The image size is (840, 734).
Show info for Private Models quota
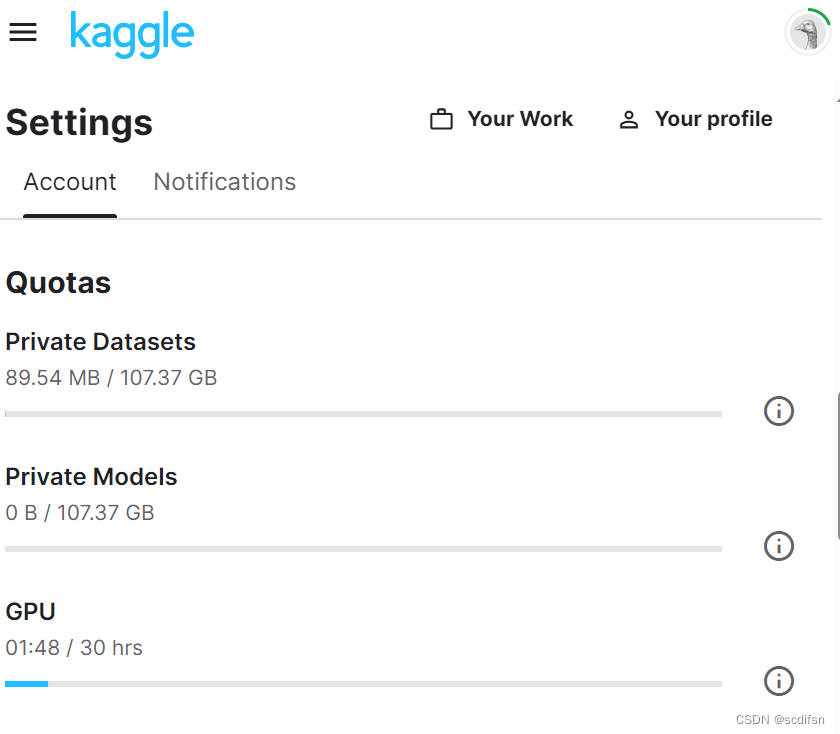pos(778,546)
